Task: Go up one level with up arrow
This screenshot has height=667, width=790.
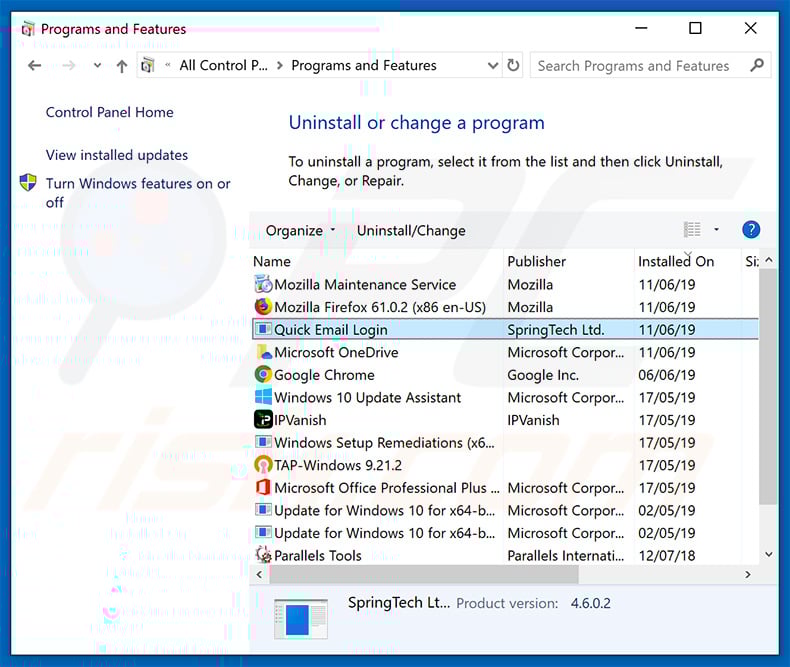Action: click(121, 66)
